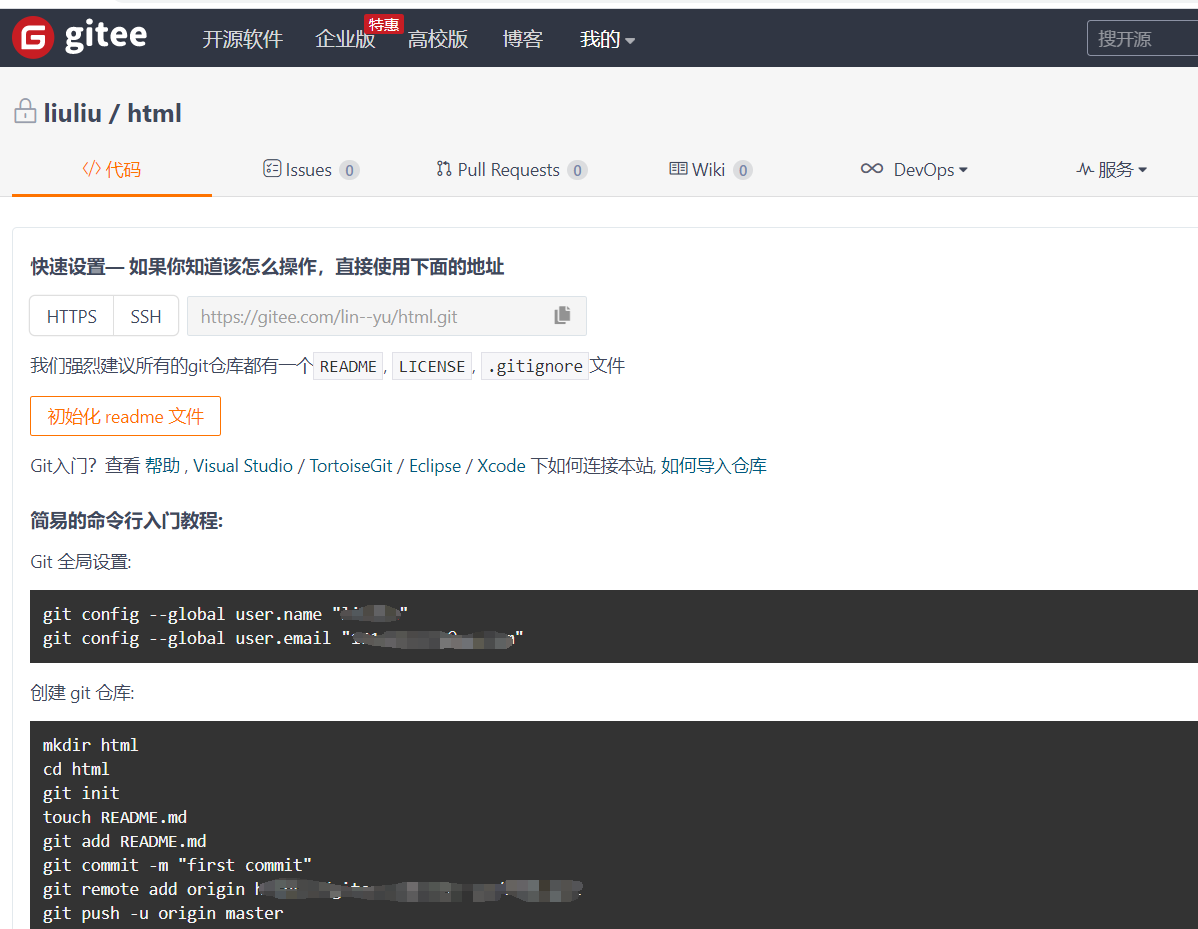Click the LICENSE code label
This screenshot has width=1198, height=929.
pyautogui.click(x=432, y=367)
